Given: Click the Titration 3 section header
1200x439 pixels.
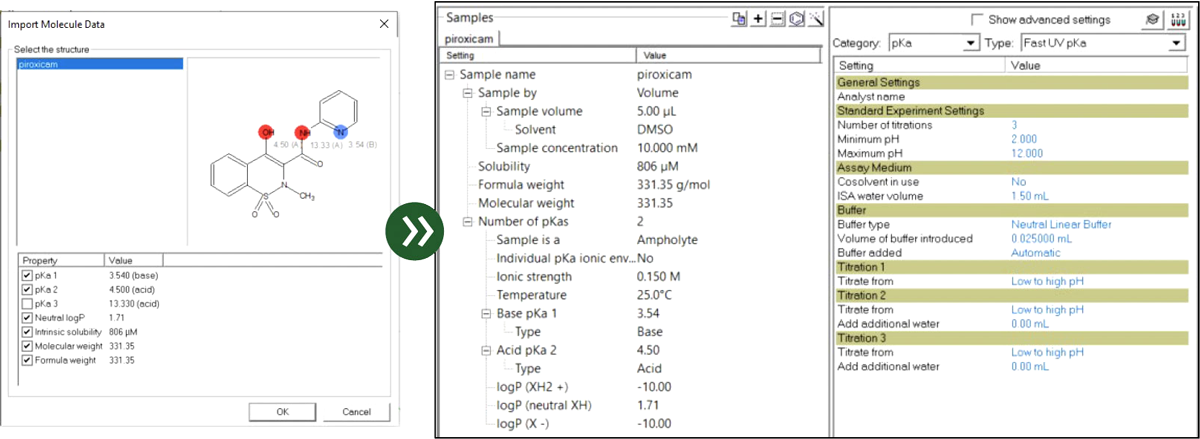Looking at the screenshot, I should tap(1010, 338).
